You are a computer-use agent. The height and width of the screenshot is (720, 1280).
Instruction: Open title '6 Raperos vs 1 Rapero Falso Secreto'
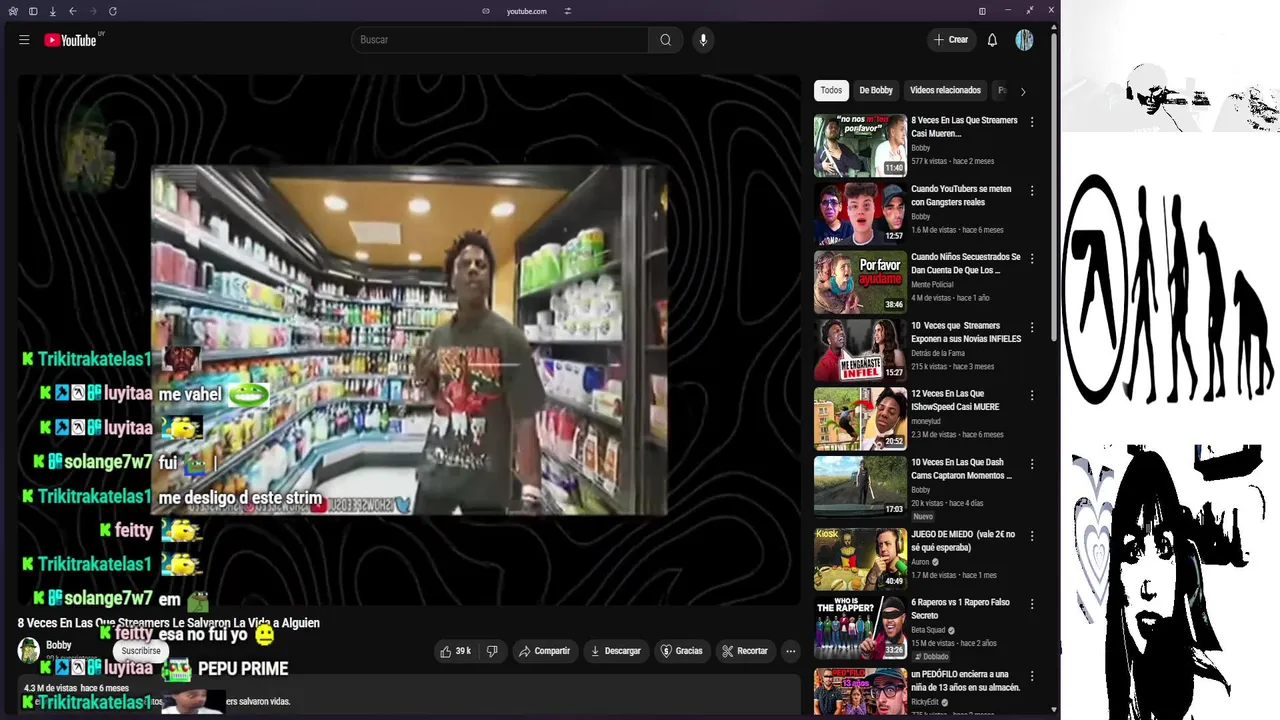[x=960, y=609]
